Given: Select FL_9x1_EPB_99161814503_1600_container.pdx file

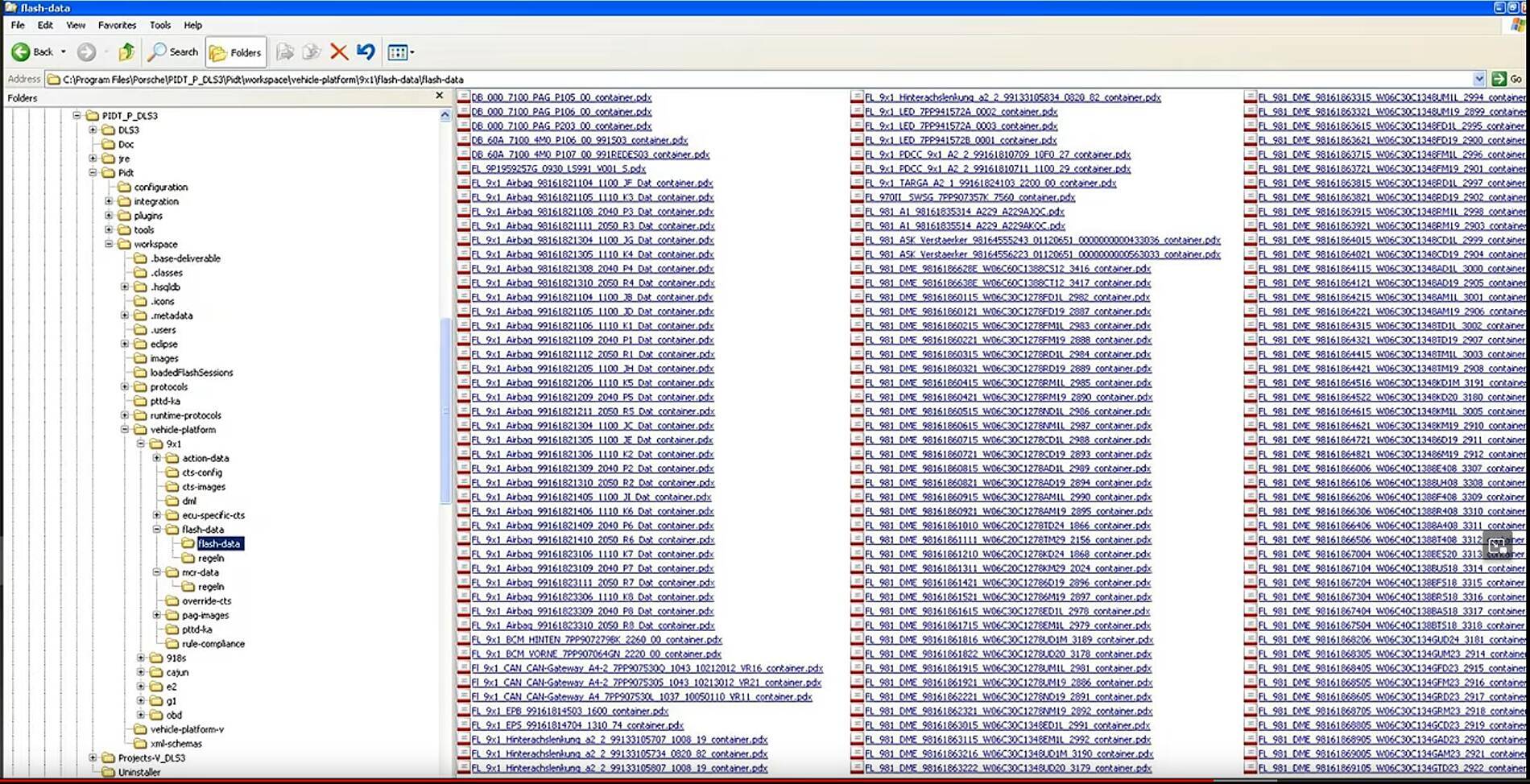Looking at the screenshot, I should pyautogui.click(x=569, y=712).
